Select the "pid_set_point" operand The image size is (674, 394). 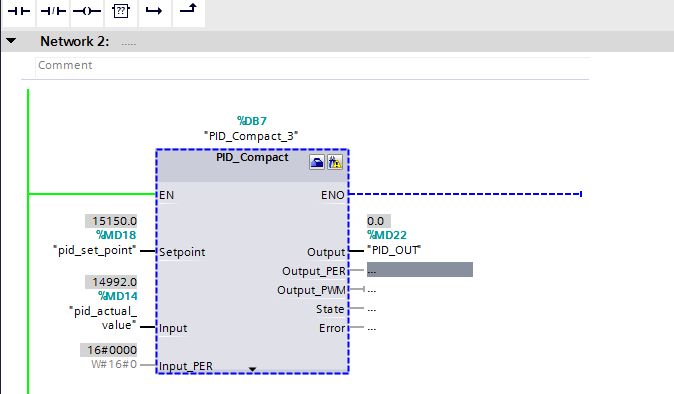tap(95, 250)
